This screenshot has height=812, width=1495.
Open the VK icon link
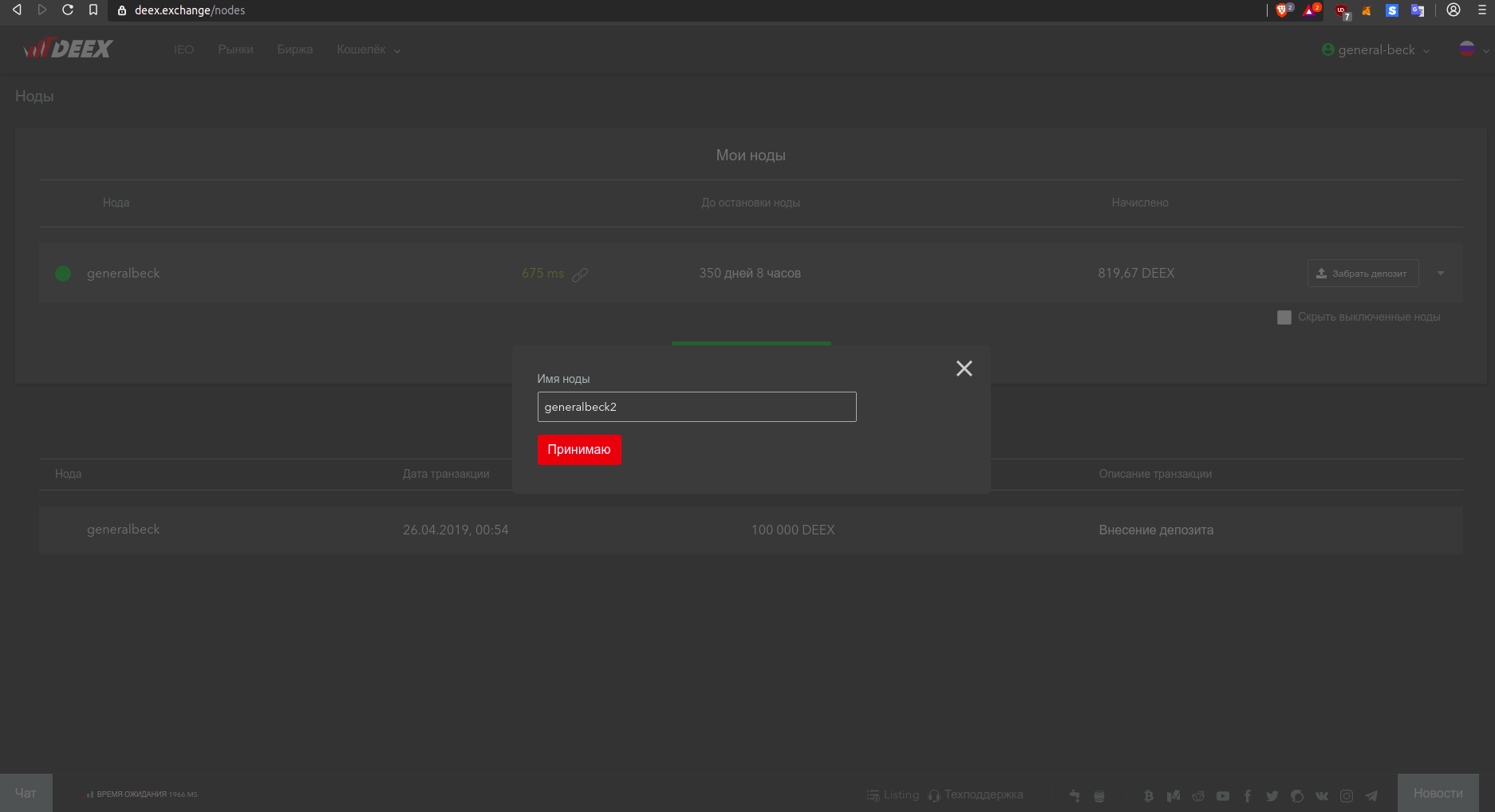pos(1322,796)
